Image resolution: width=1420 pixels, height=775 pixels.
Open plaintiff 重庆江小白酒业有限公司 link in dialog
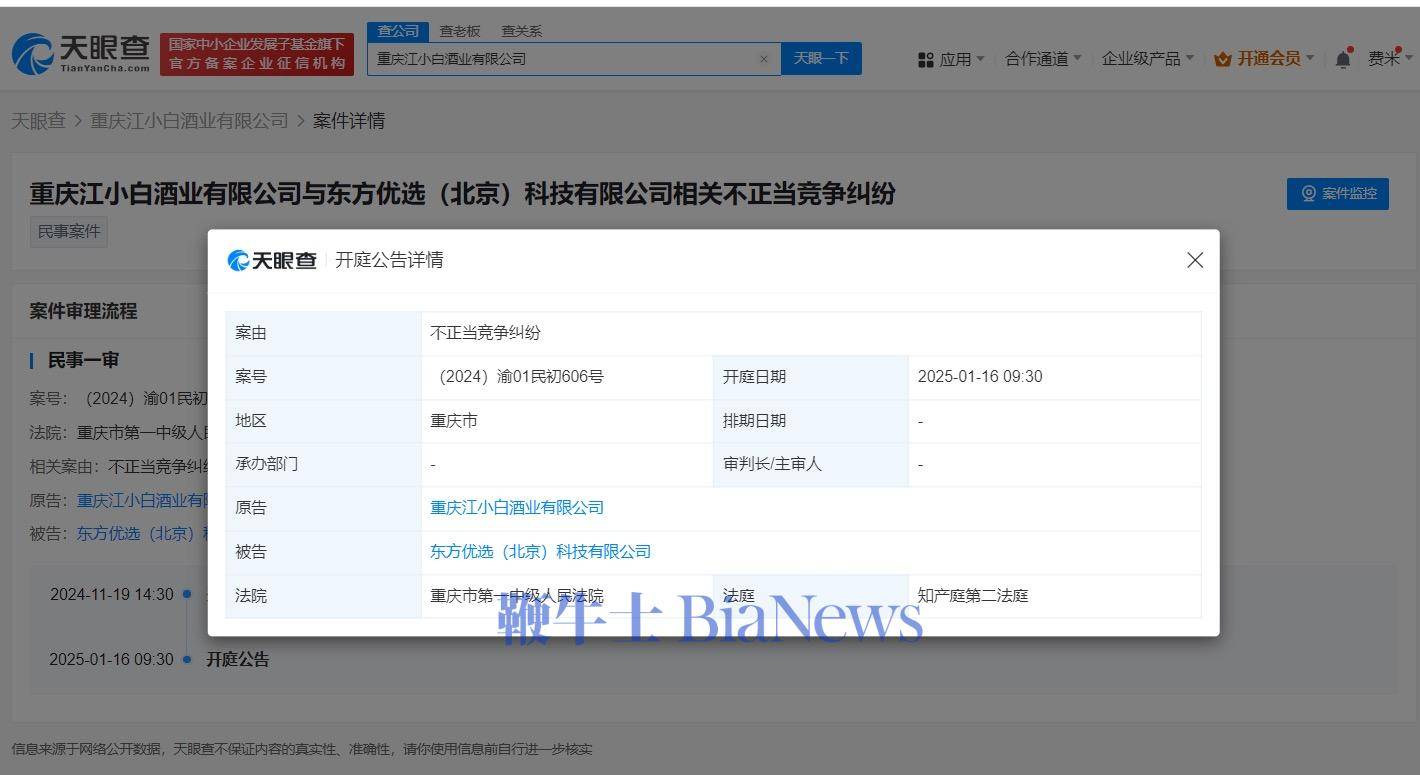(x=517, y=508)
